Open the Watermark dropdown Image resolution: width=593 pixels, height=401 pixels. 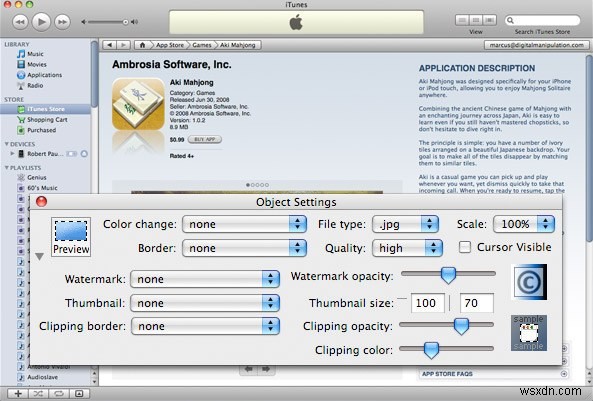point(205,279)
